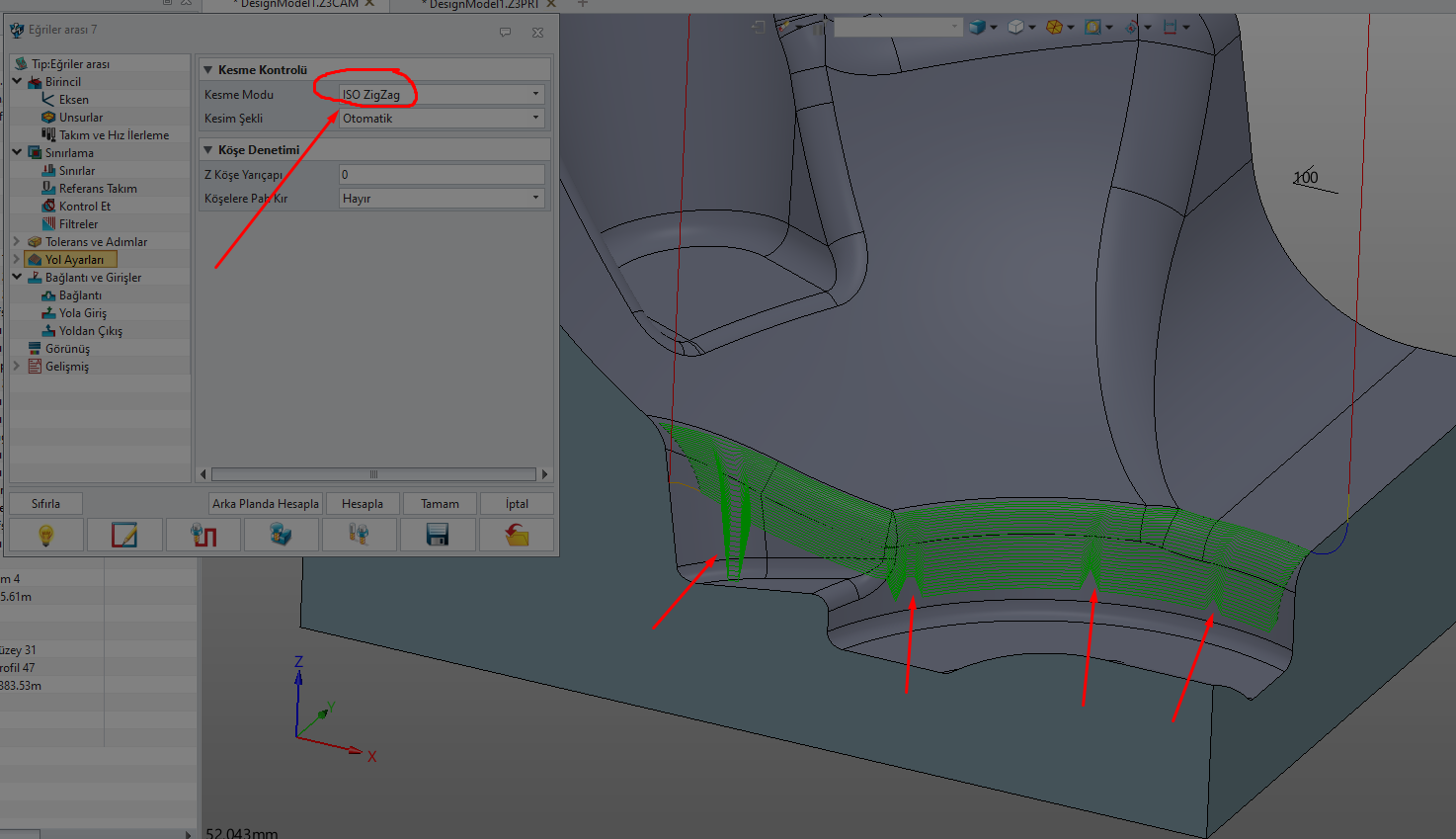Click the horizontal scrollbar in settings panel
Image resolution: width=1456 pixels, height=839 pixels.
coord(373,474)
